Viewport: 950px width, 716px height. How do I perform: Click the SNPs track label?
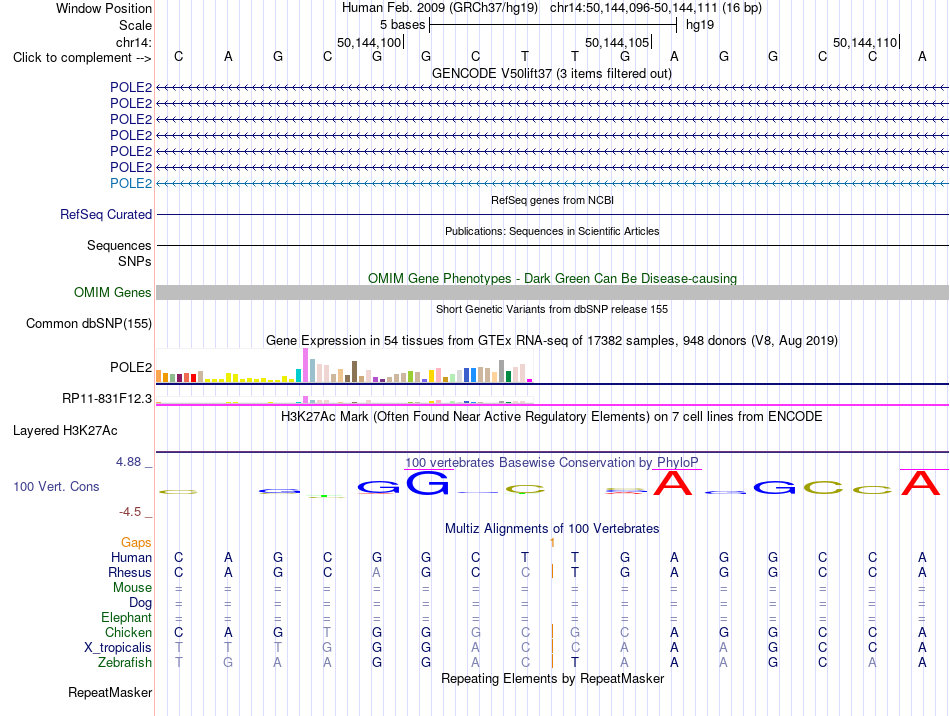pos(135,261)
